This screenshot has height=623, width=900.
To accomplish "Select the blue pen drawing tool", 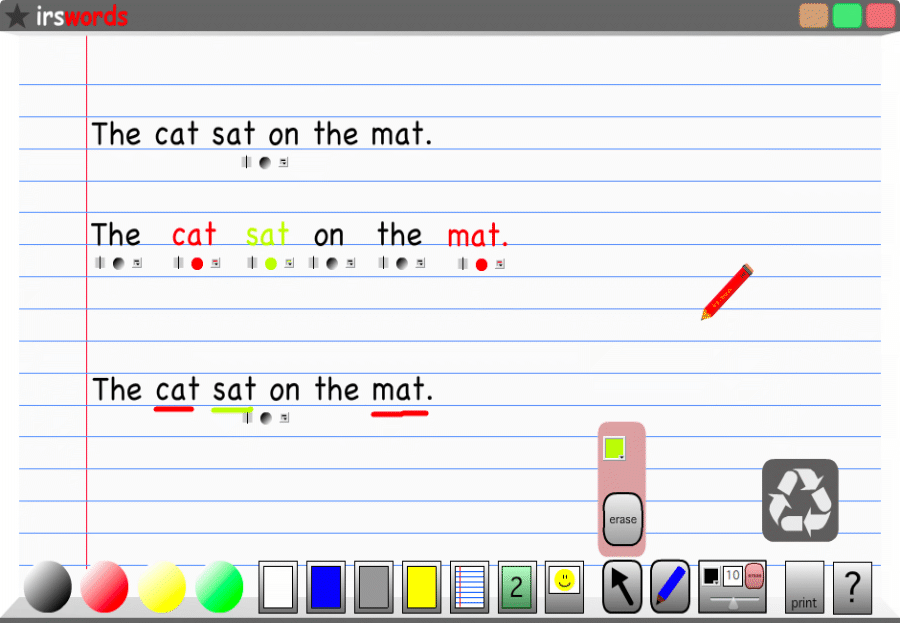I will point(670,586).
